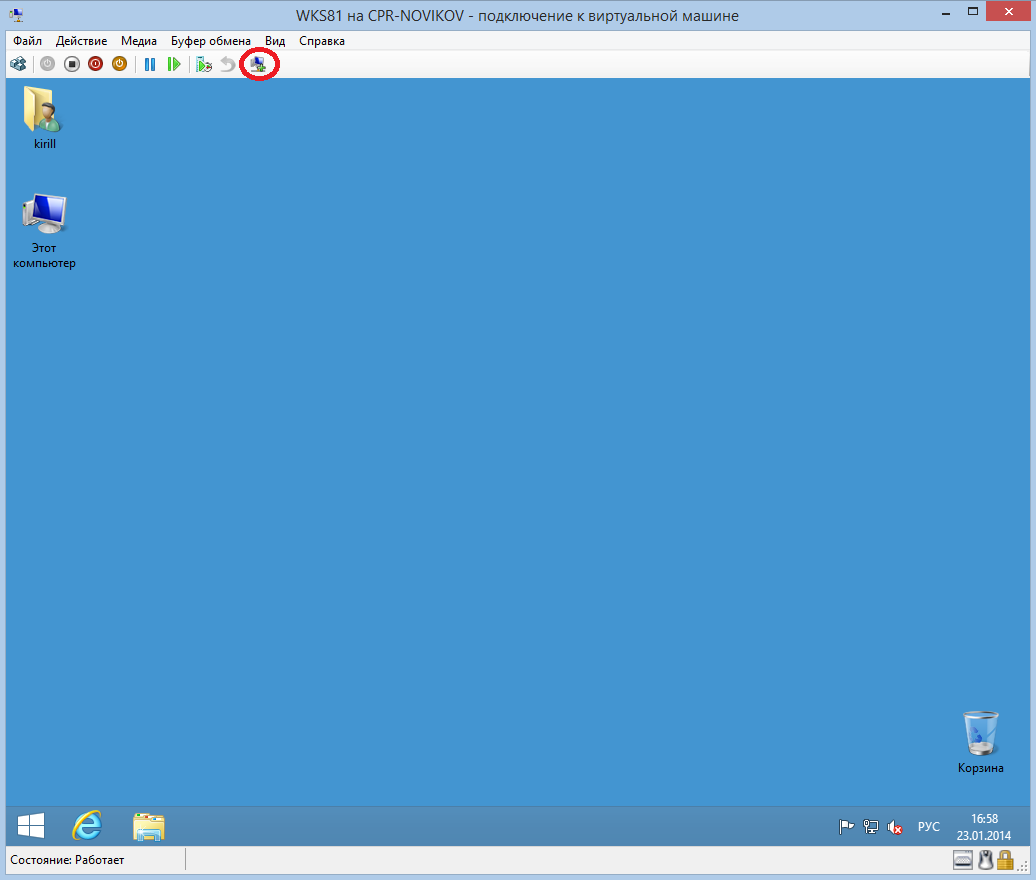Select the Этот компьютер desktop icon

click(44, 214)
